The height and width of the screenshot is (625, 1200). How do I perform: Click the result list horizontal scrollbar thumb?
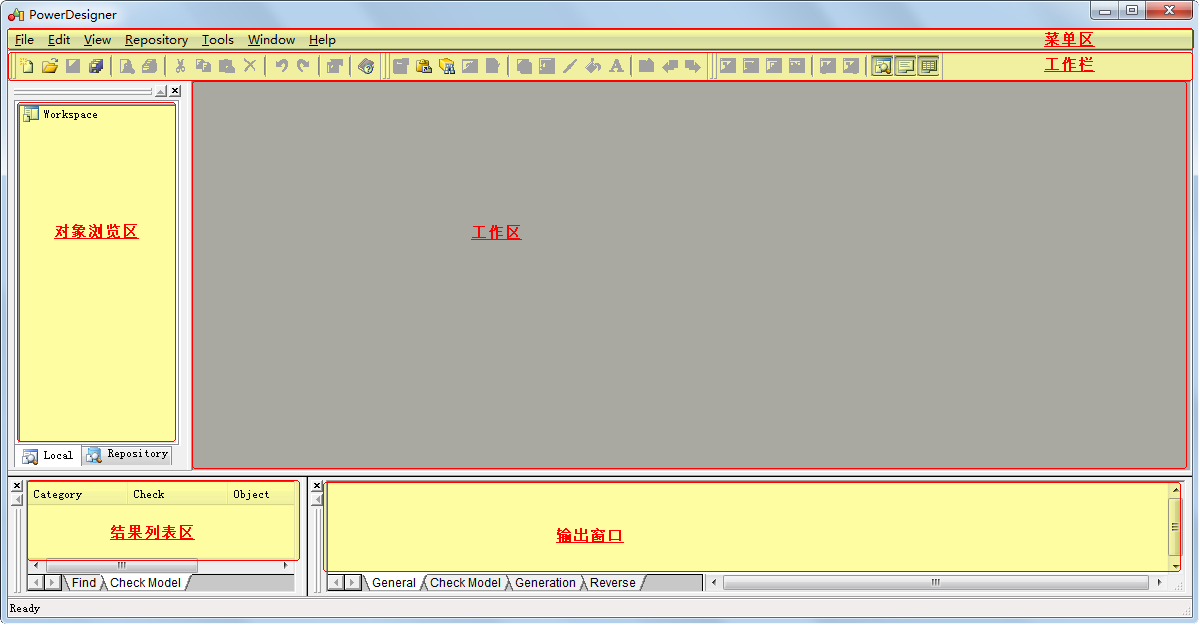[x=122, y=566]
